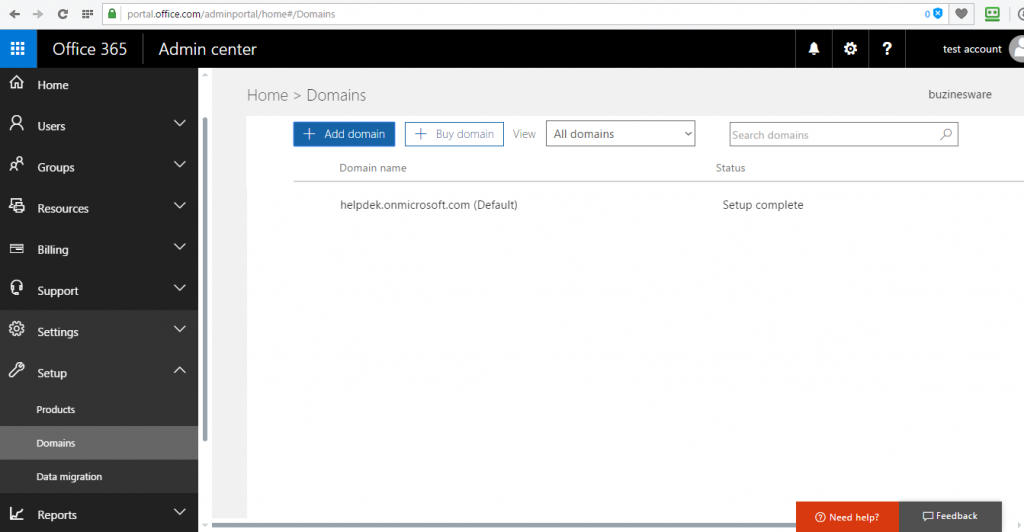The width and height of the screenshot is (1024, 532).
Task: Click the green padlock security icon
Action: tap(112, 14)
